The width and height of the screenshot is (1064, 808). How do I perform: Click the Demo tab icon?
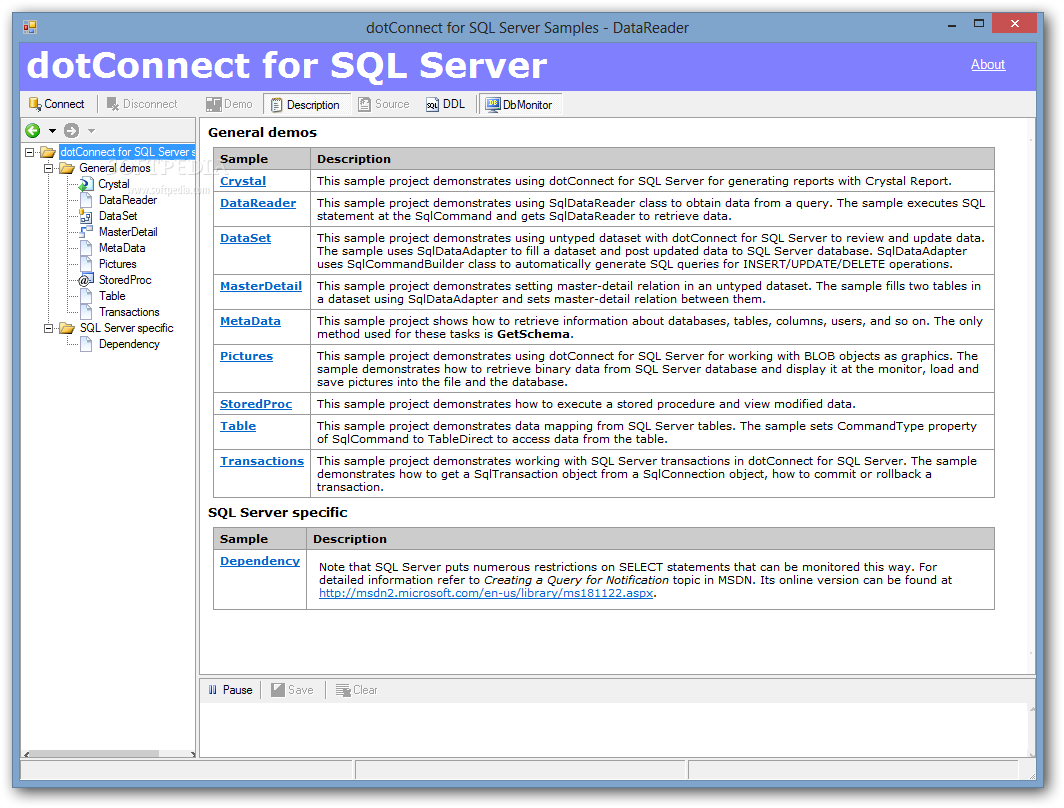tap(214, 104)
